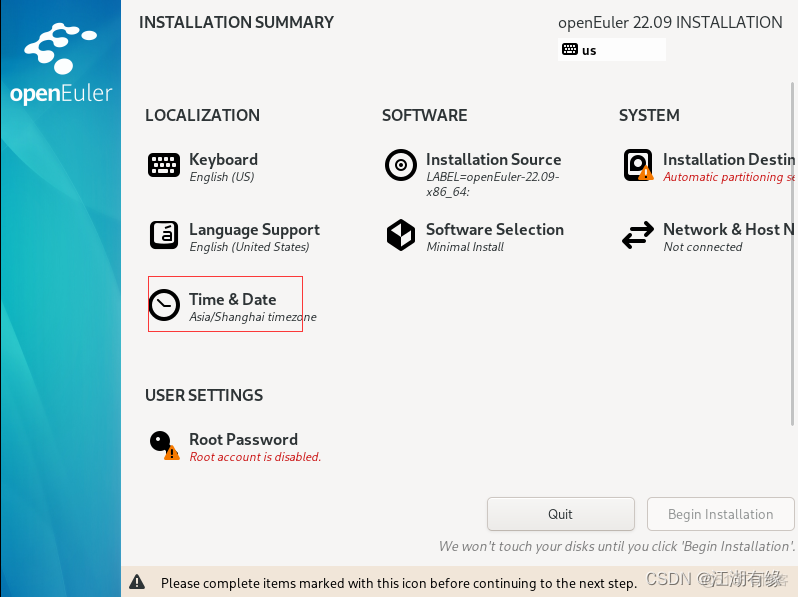Screen dimensions: 798x597
Task: Click the disc icon for Installation Source
Action: tap(401, 166)
